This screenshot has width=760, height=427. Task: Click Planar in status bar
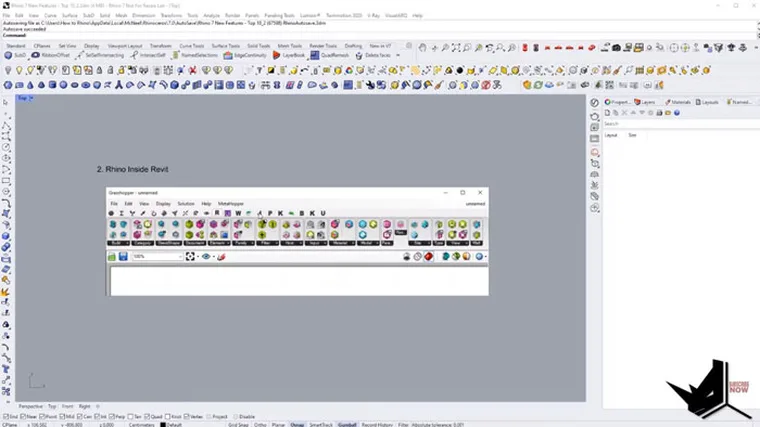tap(278, 425)
